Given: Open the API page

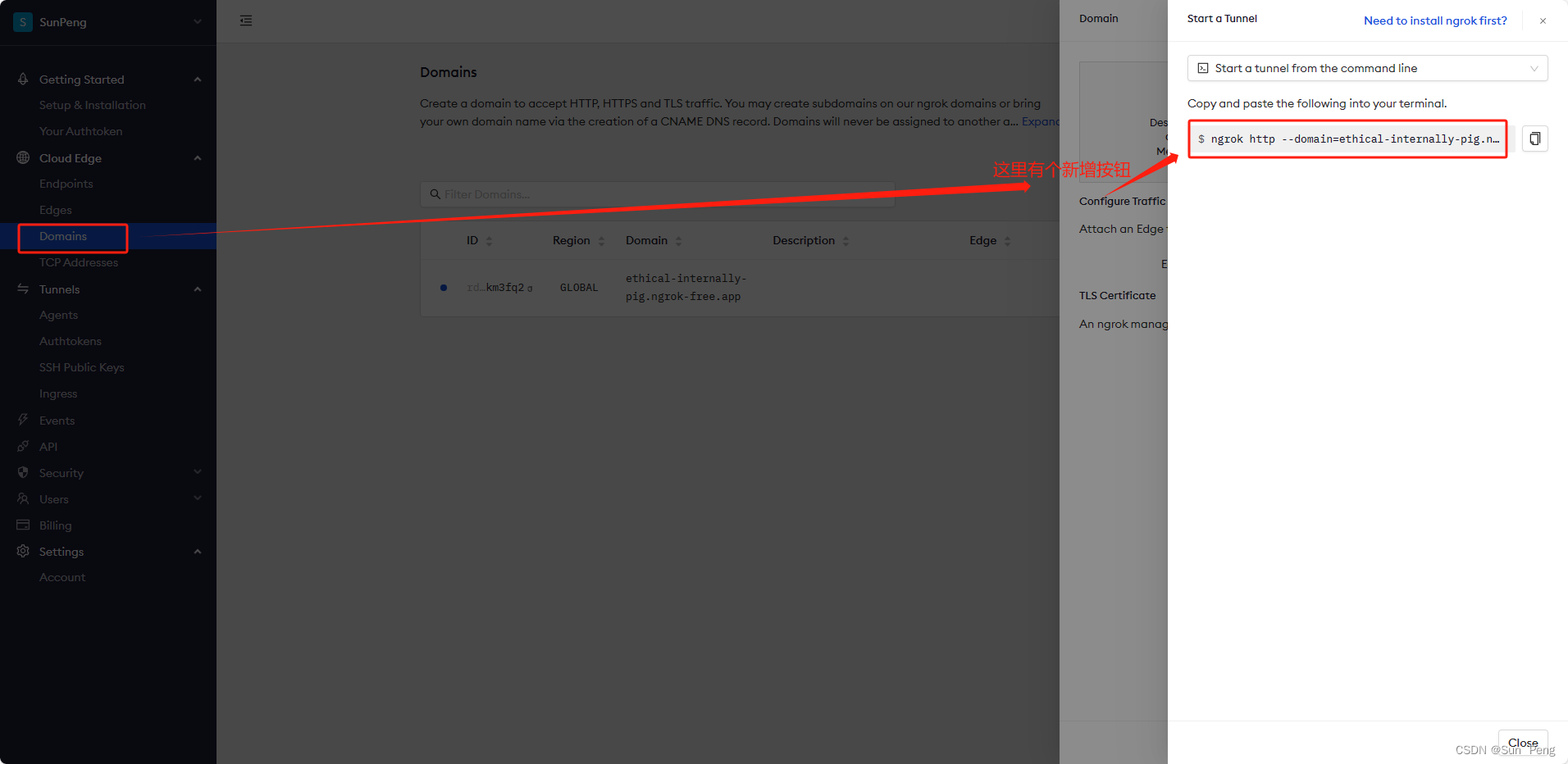Looking at the screenshot, I should 48,447.
